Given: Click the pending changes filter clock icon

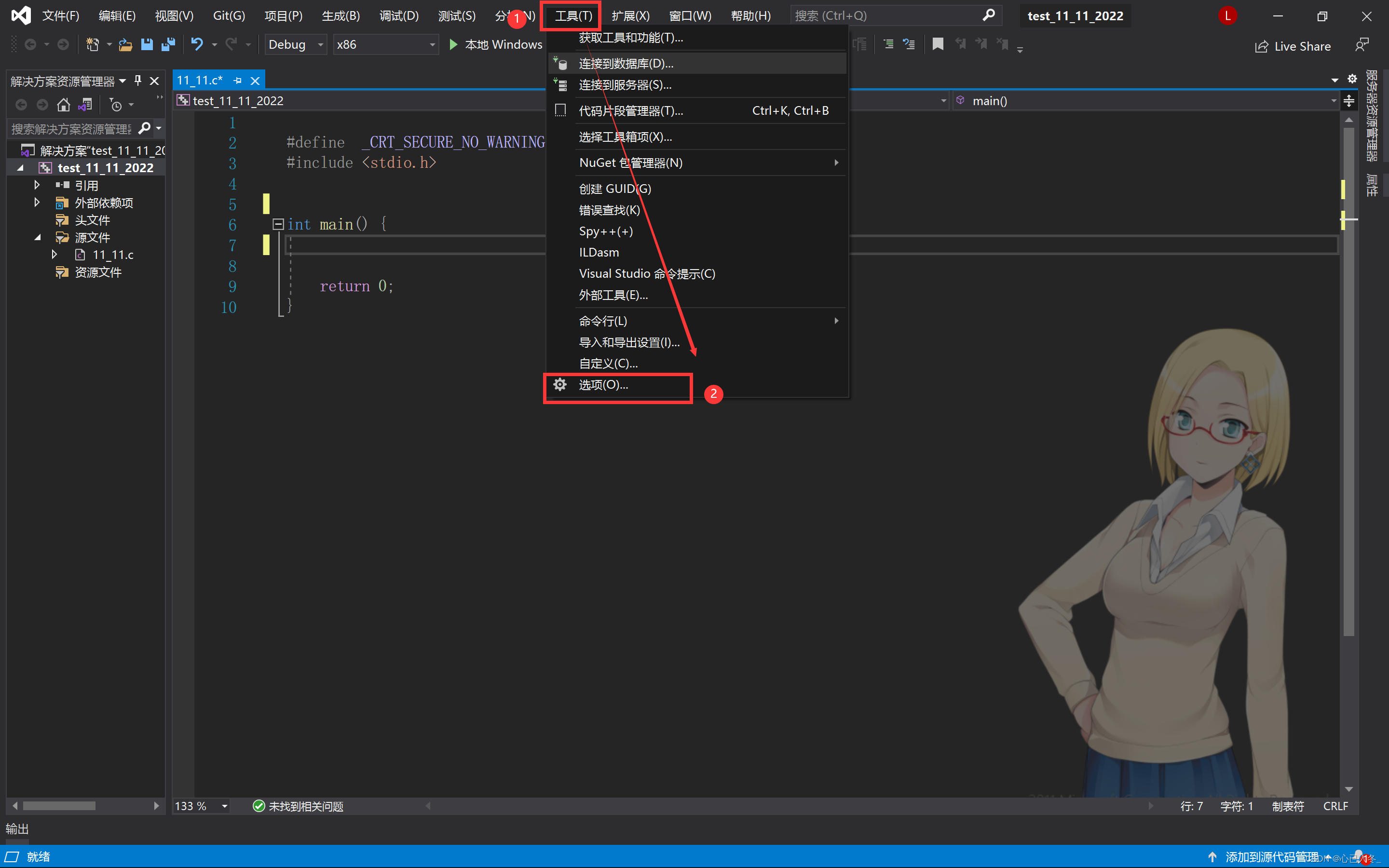Looking at the screenshot, I should 116,105.
